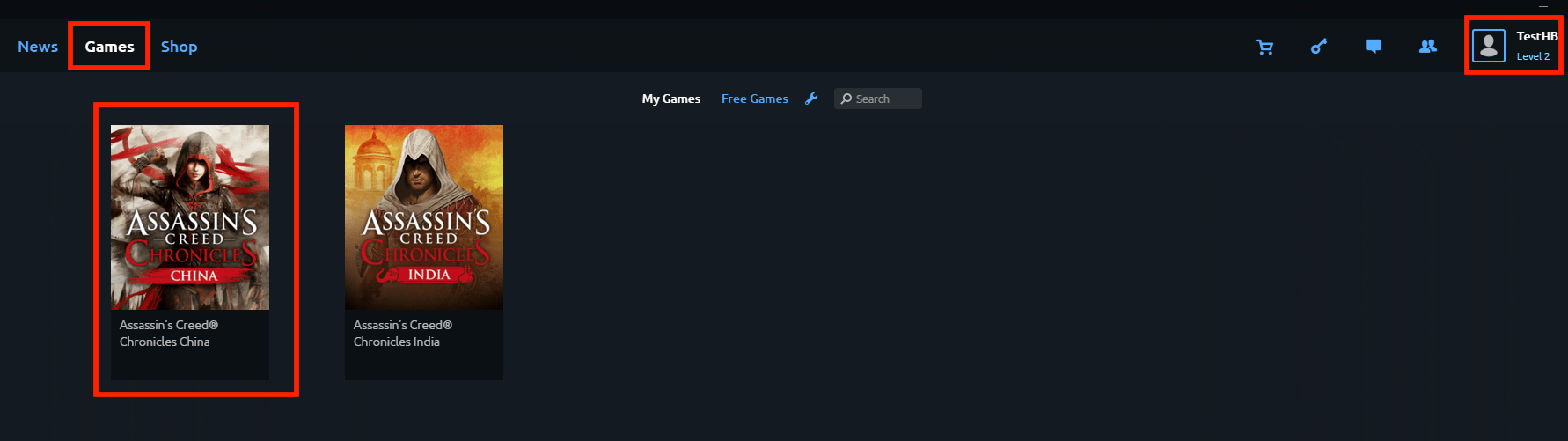Click the Level 2 label
The height and width of the screenshot is (441, 1568).
(x=1533, y=56)
